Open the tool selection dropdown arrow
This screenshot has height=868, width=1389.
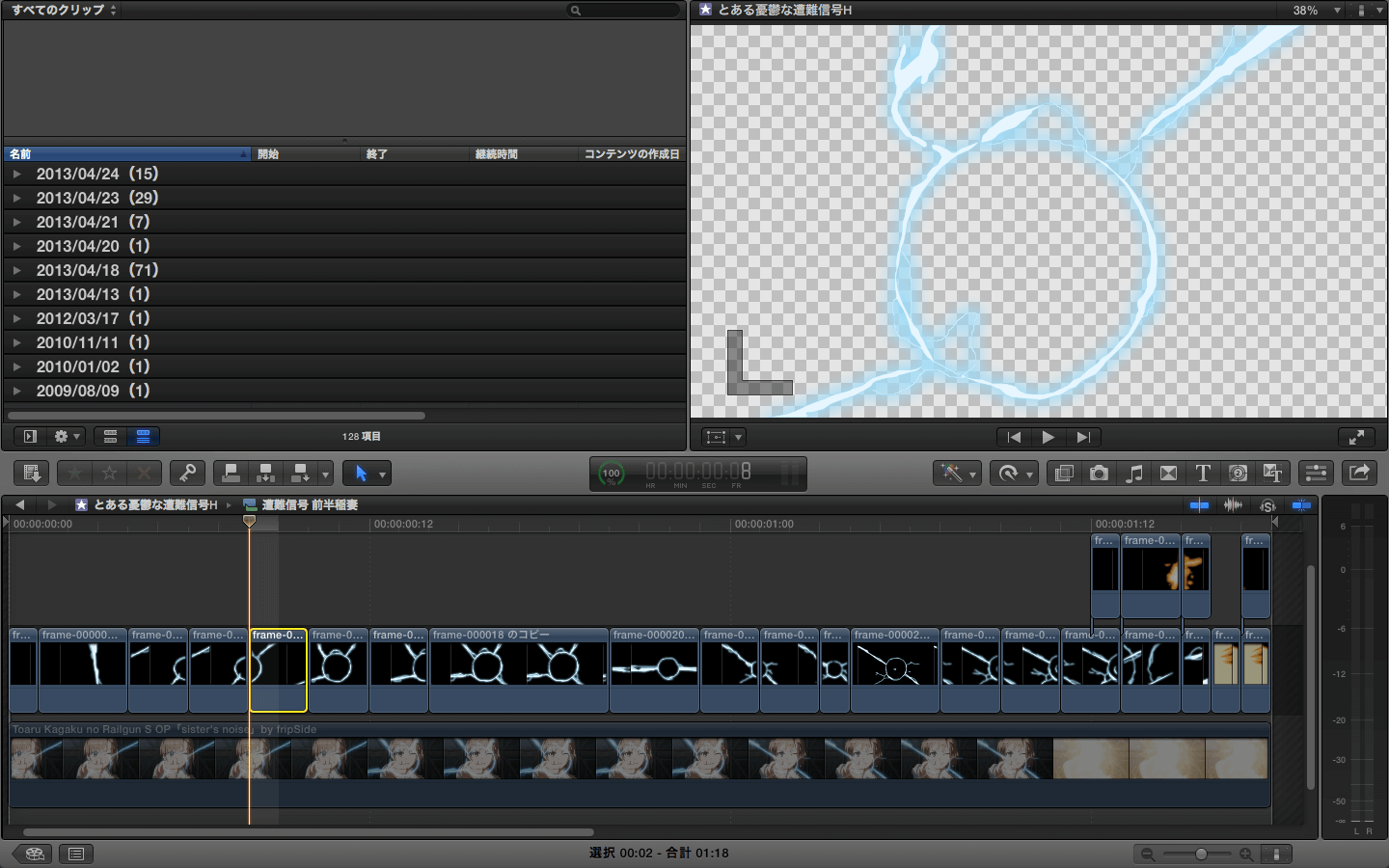383,474
